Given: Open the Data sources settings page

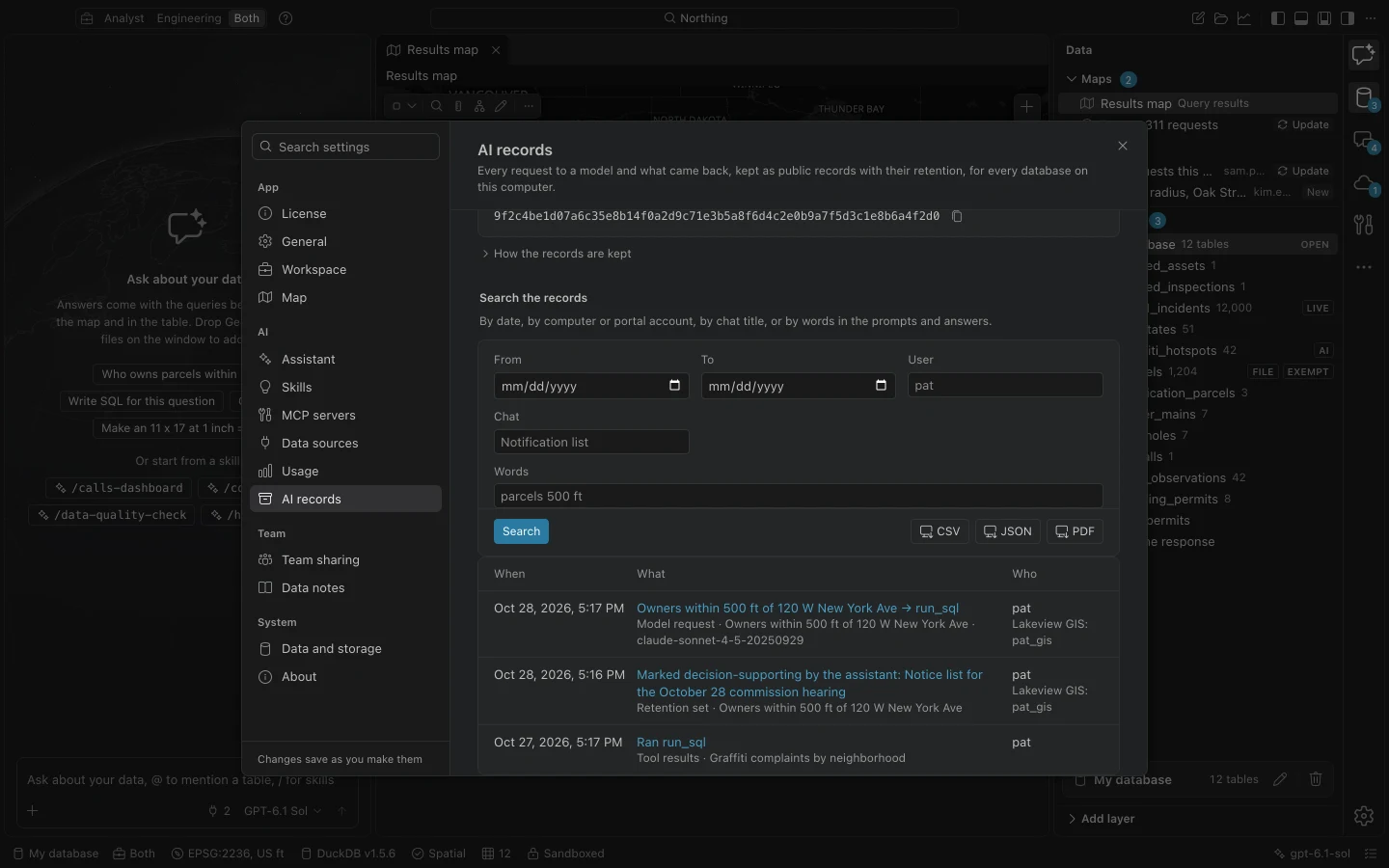Looking at the screenshot, I should tap(345, 444).
